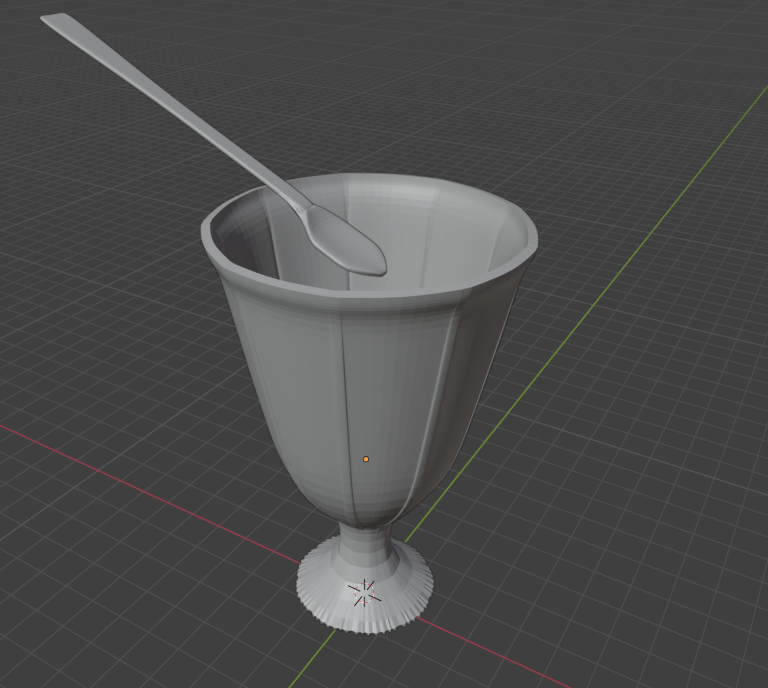Screen dimensions: 768x688
Task: Select the narrow stem of the cup
Action: [362, 545]
